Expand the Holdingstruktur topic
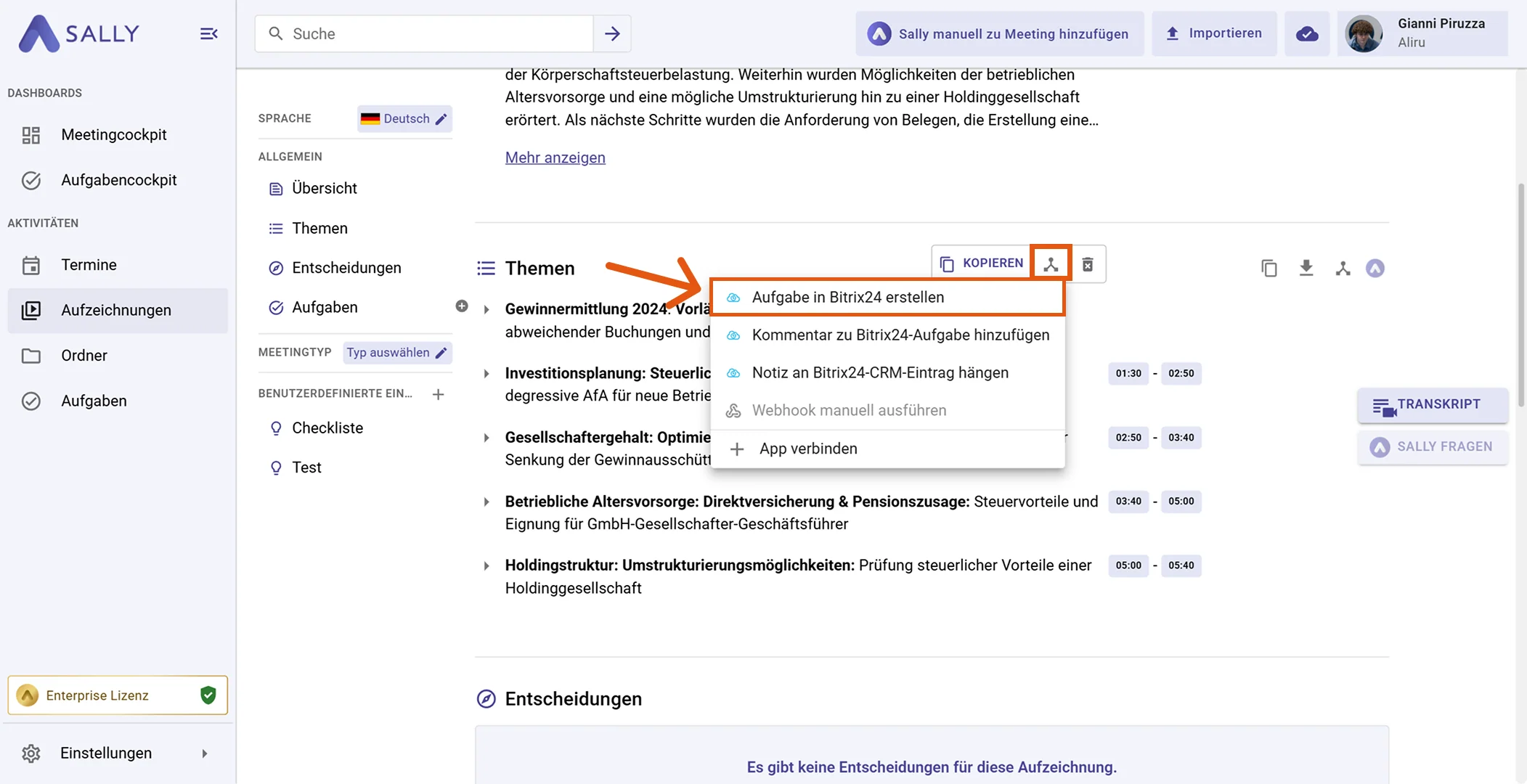1527x784 pixels. (x=486, y=566)
